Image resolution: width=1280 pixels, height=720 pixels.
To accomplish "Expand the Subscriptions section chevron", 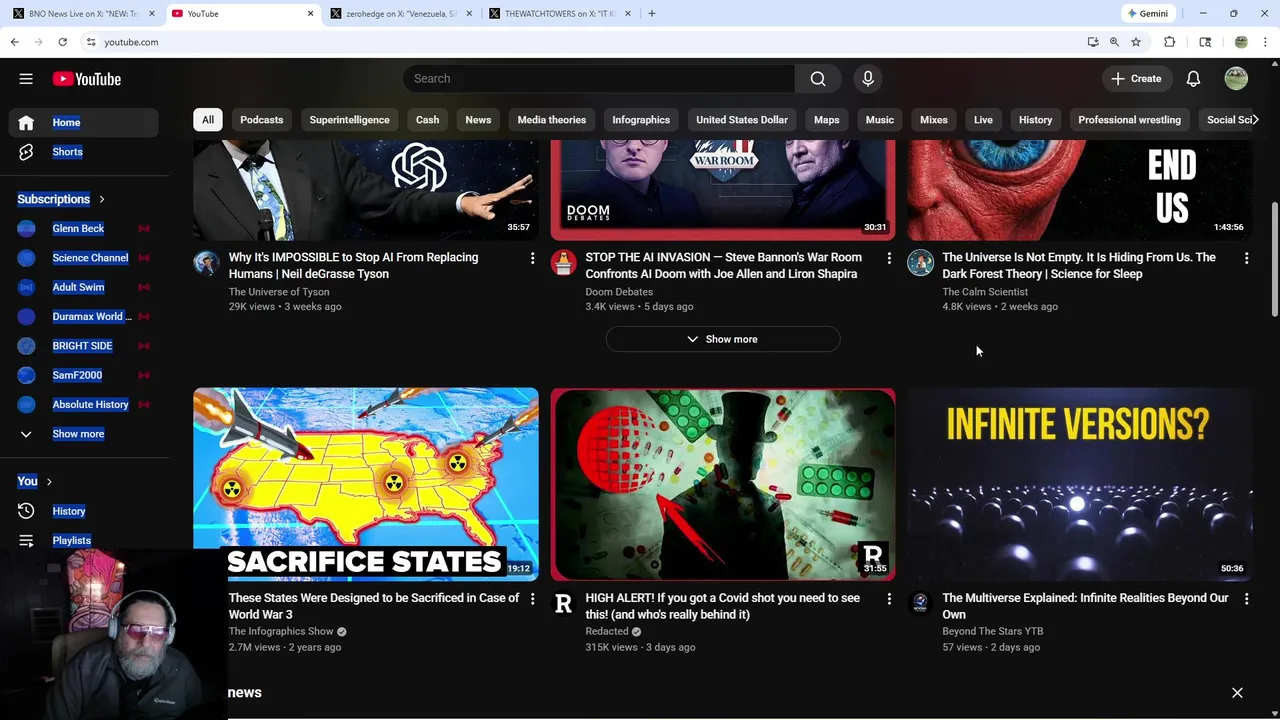I will (101, 199).
